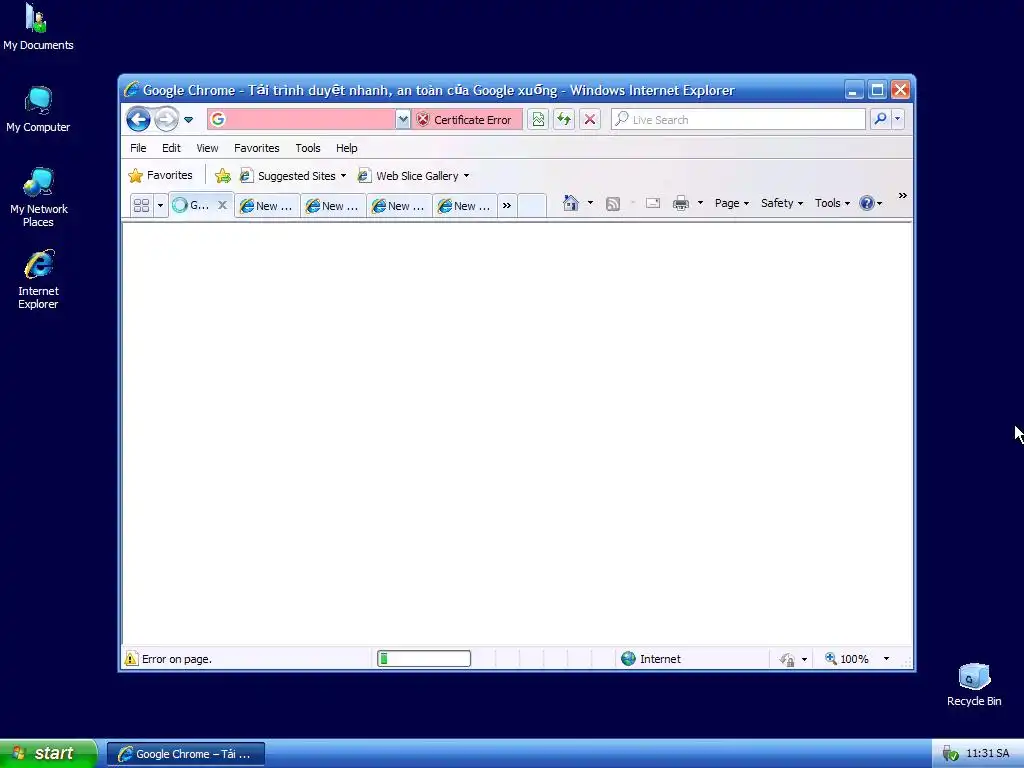Open the Favorites menu in menu bar
The width and height of the screenshot is (1024, 768).
click(x=257, y=148)
